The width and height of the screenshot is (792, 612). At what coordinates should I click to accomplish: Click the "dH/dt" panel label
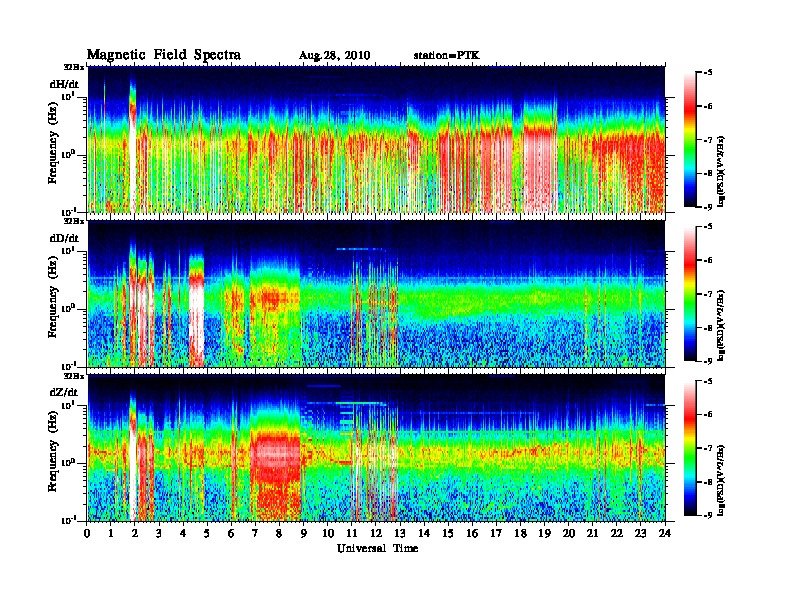point(64,84)
